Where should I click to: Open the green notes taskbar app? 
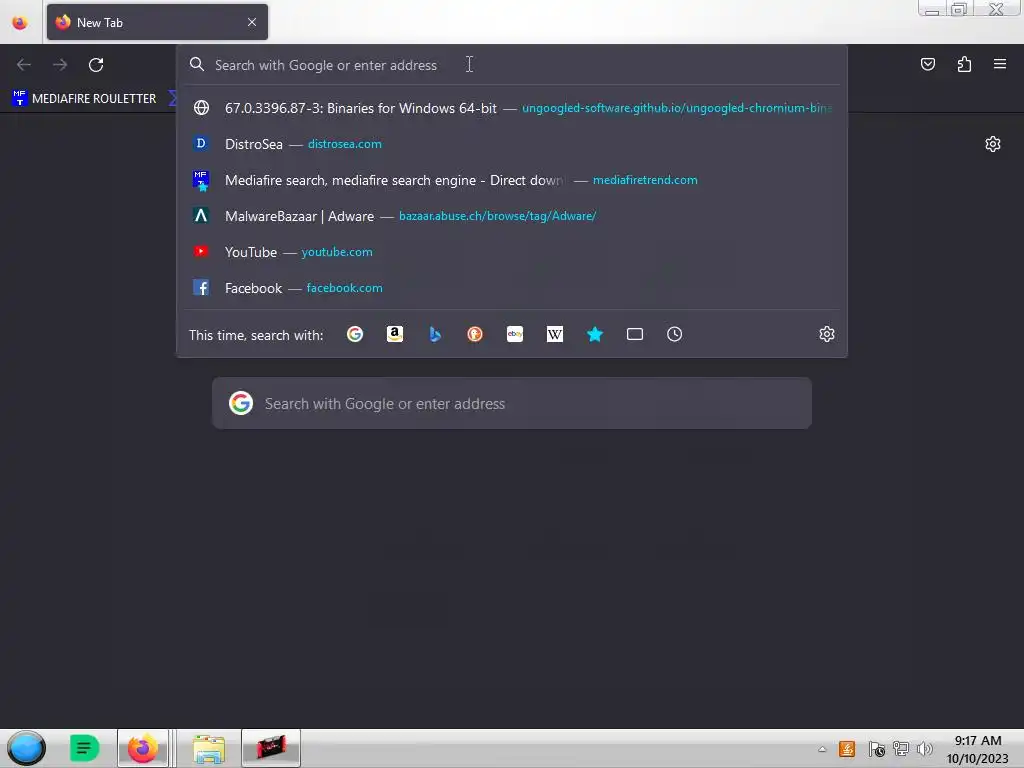click(x=84, y=748)
